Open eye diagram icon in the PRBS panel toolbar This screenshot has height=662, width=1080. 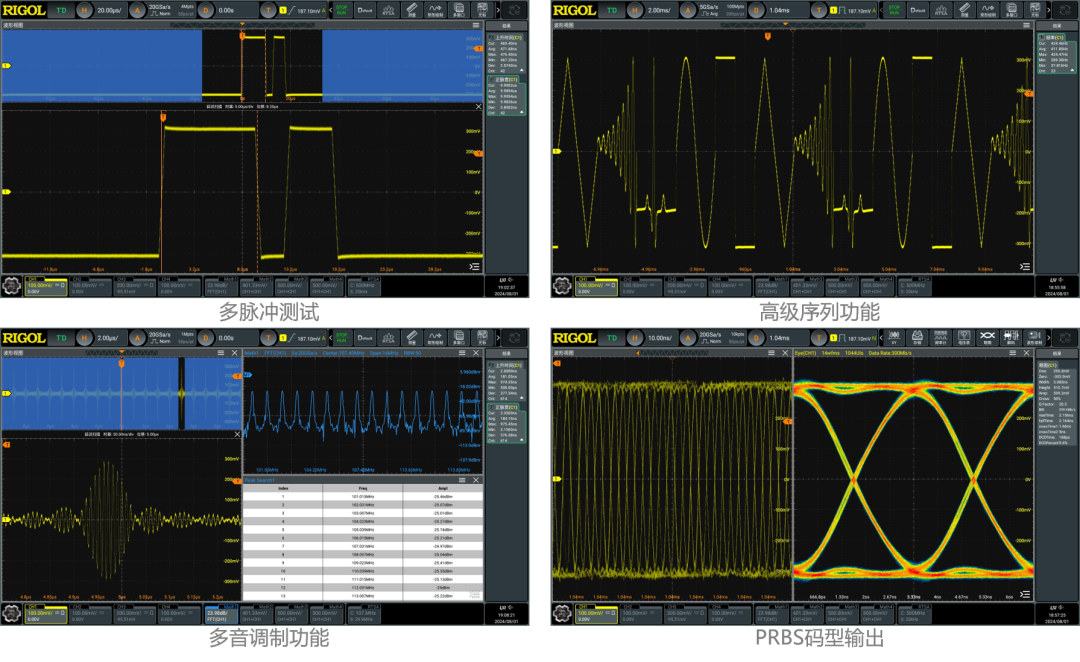coord(988,338)
